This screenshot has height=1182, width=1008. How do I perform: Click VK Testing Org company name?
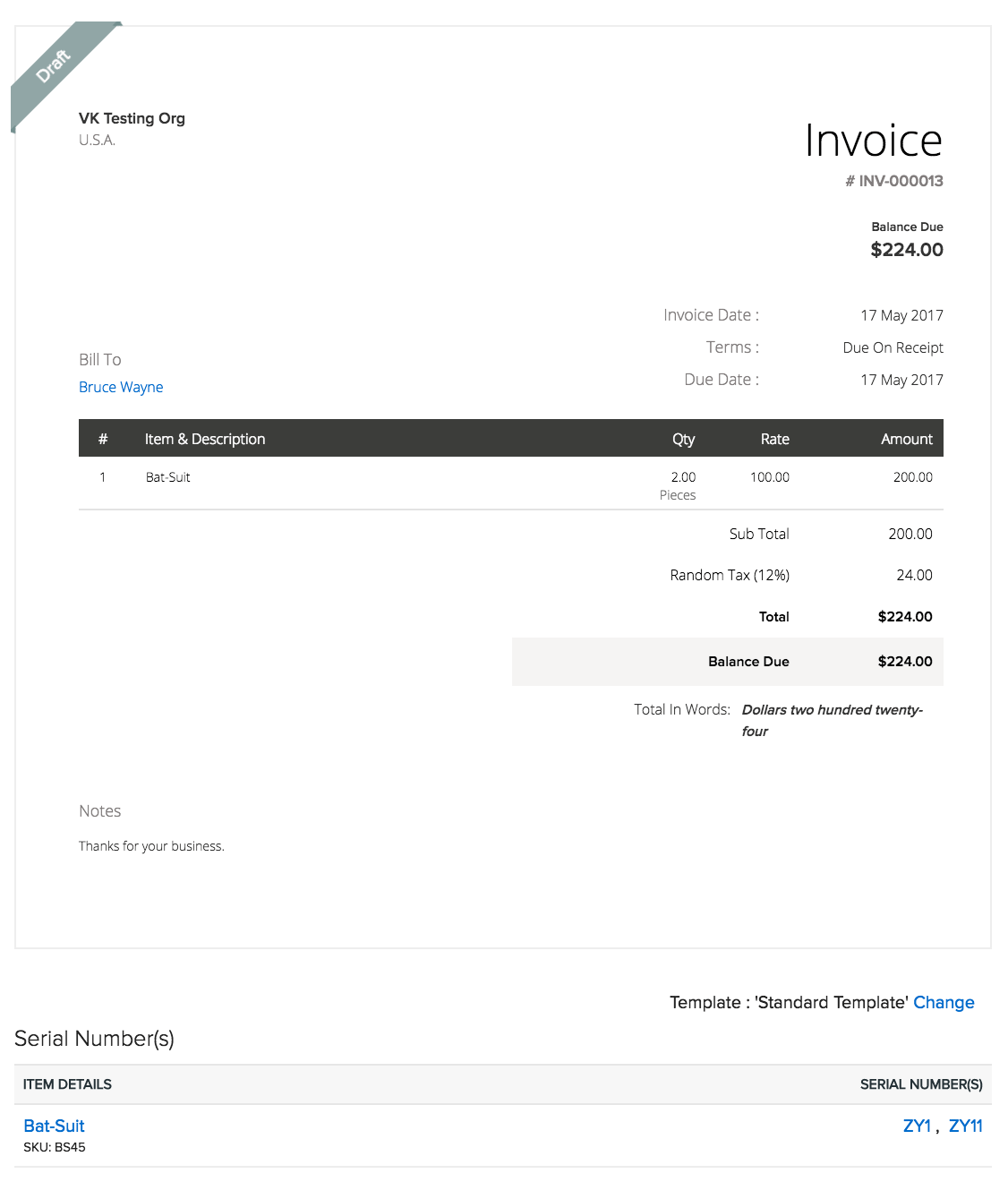point(132,118)
